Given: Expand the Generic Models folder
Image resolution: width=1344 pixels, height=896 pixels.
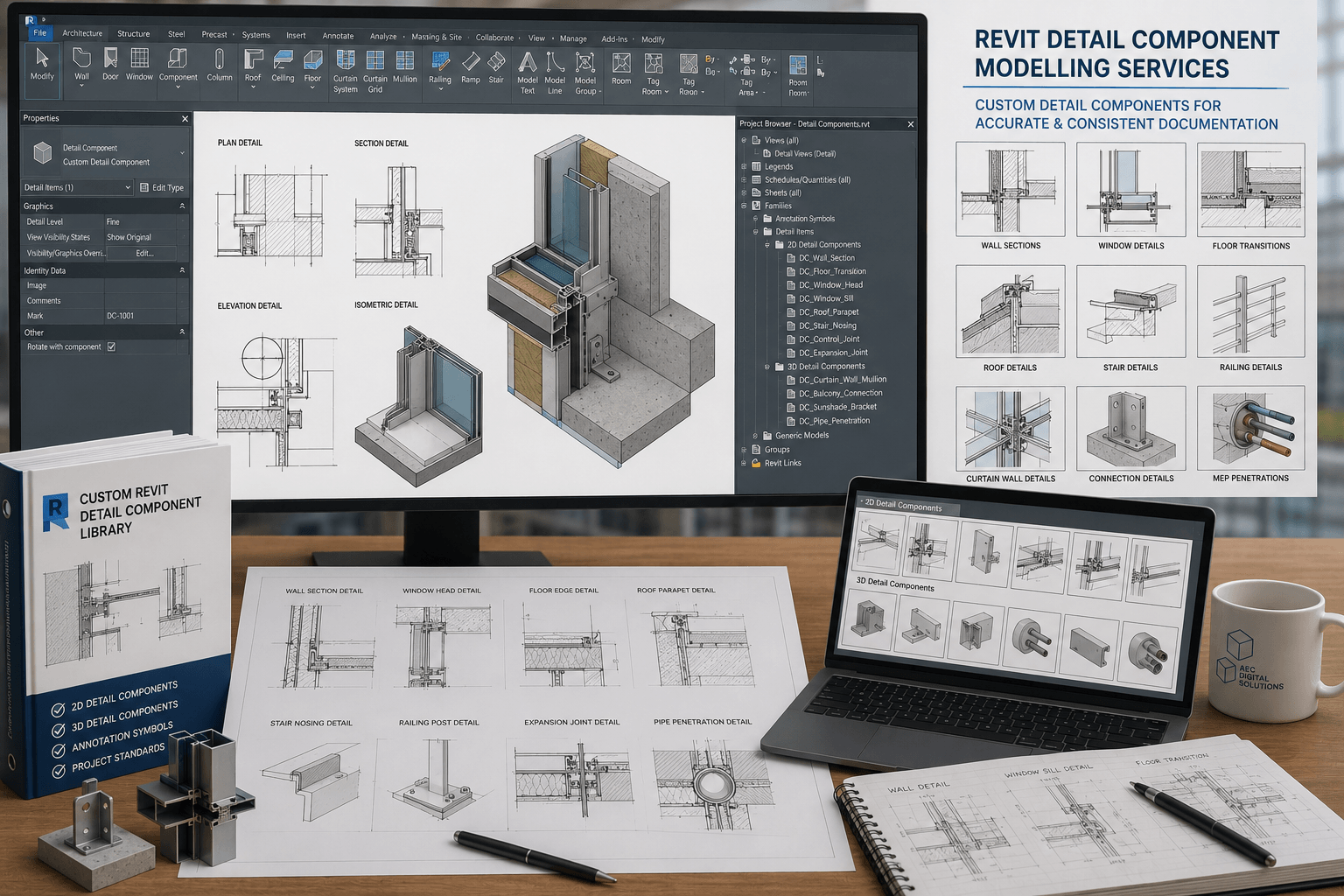Looking at the screenshot, I should coord(756,436).
